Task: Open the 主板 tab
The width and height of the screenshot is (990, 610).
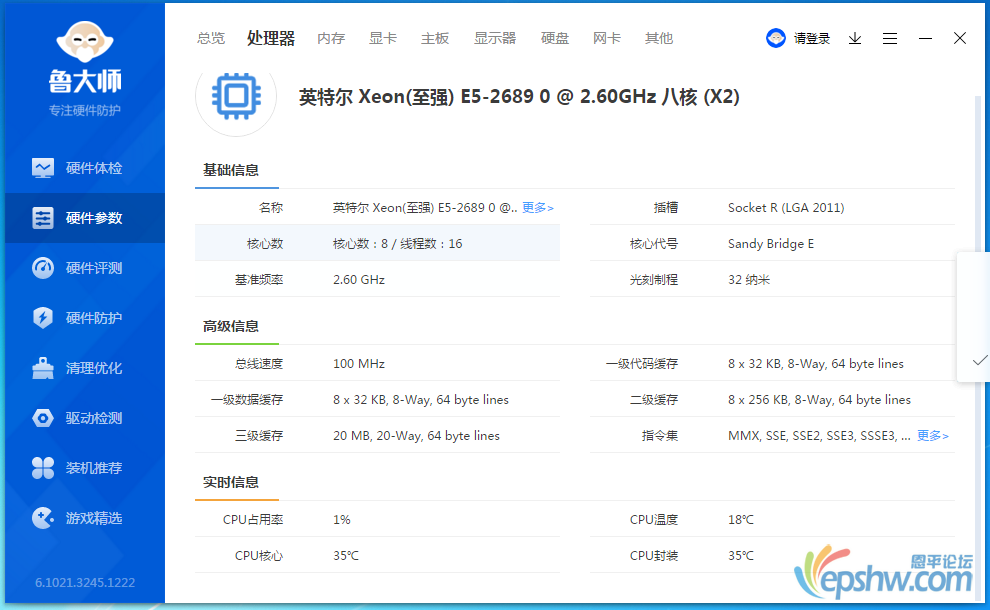Action: 435,39
